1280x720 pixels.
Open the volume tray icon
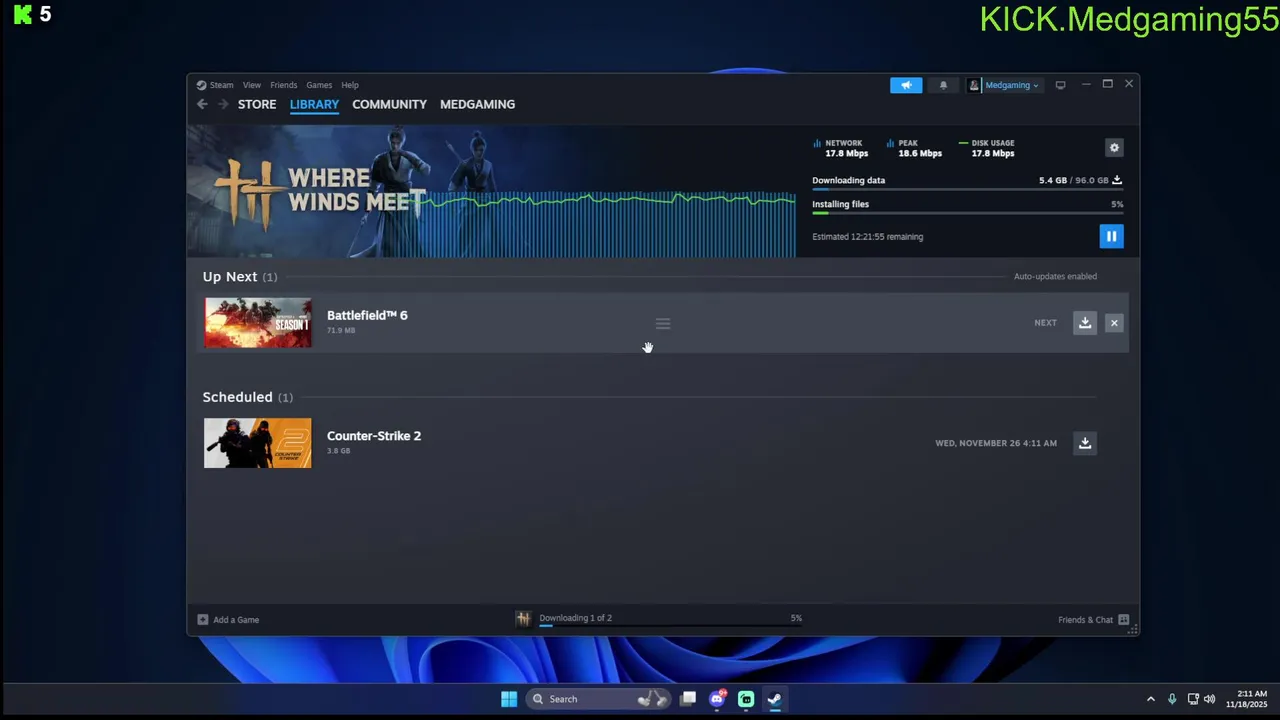point(1209,699)
